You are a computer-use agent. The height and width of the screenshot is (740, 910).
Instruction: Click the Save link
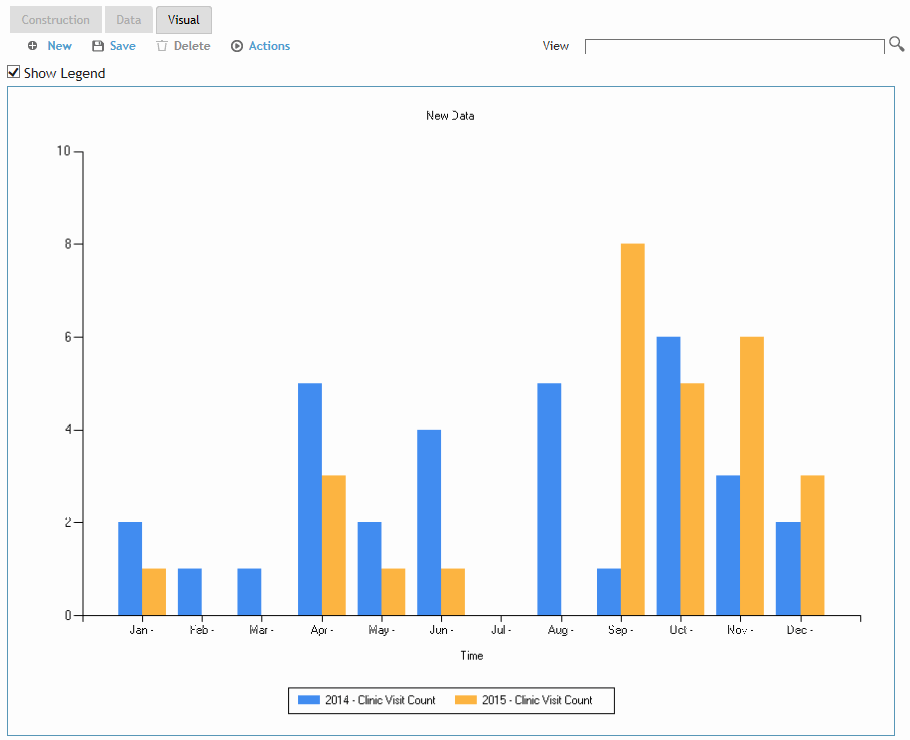(x=122, y=46)
